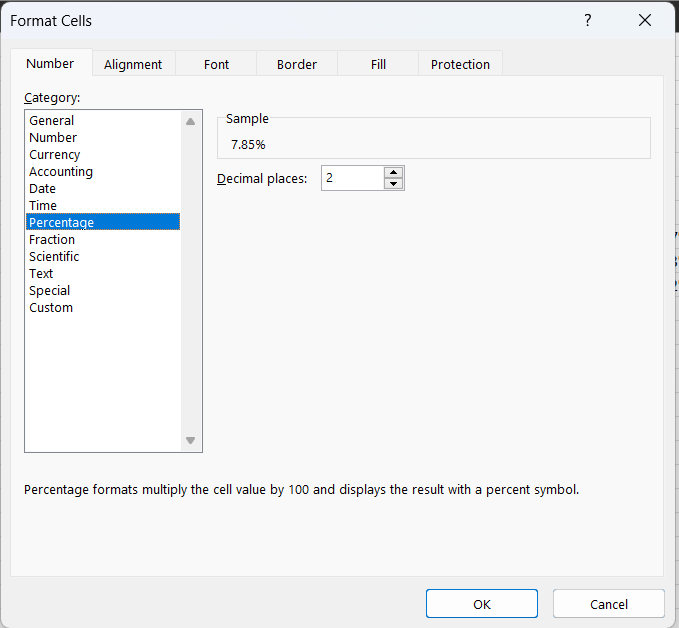This screenshot has height=628, width=679.
Task: Click inside the Decimal places field
Action: coord(352,178)
